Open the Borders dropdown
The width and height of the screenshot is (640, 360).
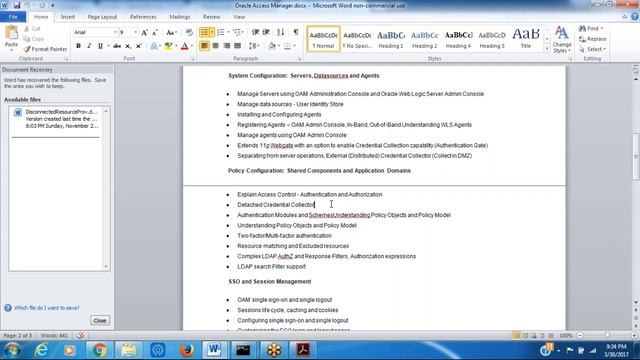(x=293, y=46)
